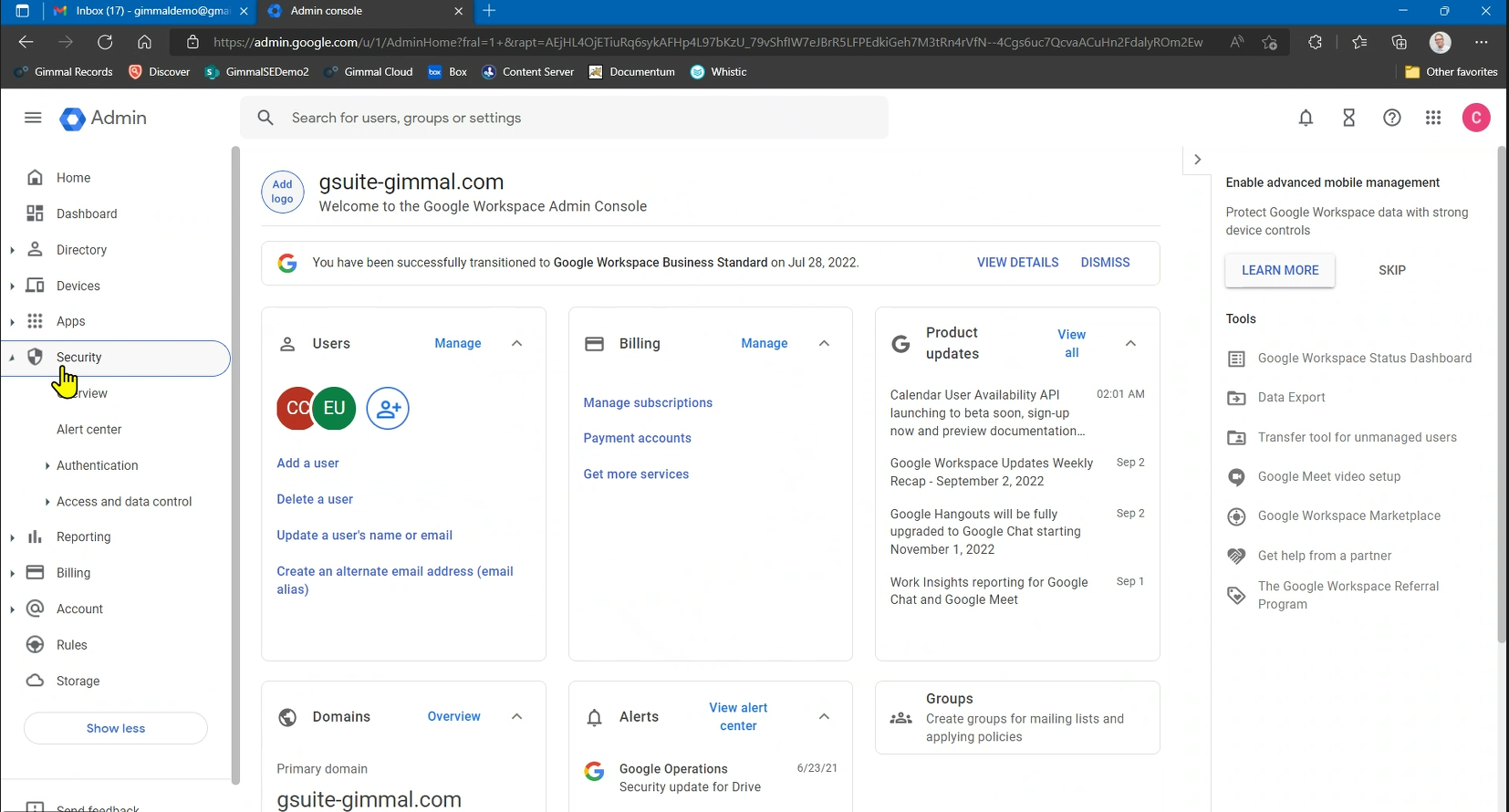
Task: Expand the Authentication submenu
Action: (x=47, y=466)
